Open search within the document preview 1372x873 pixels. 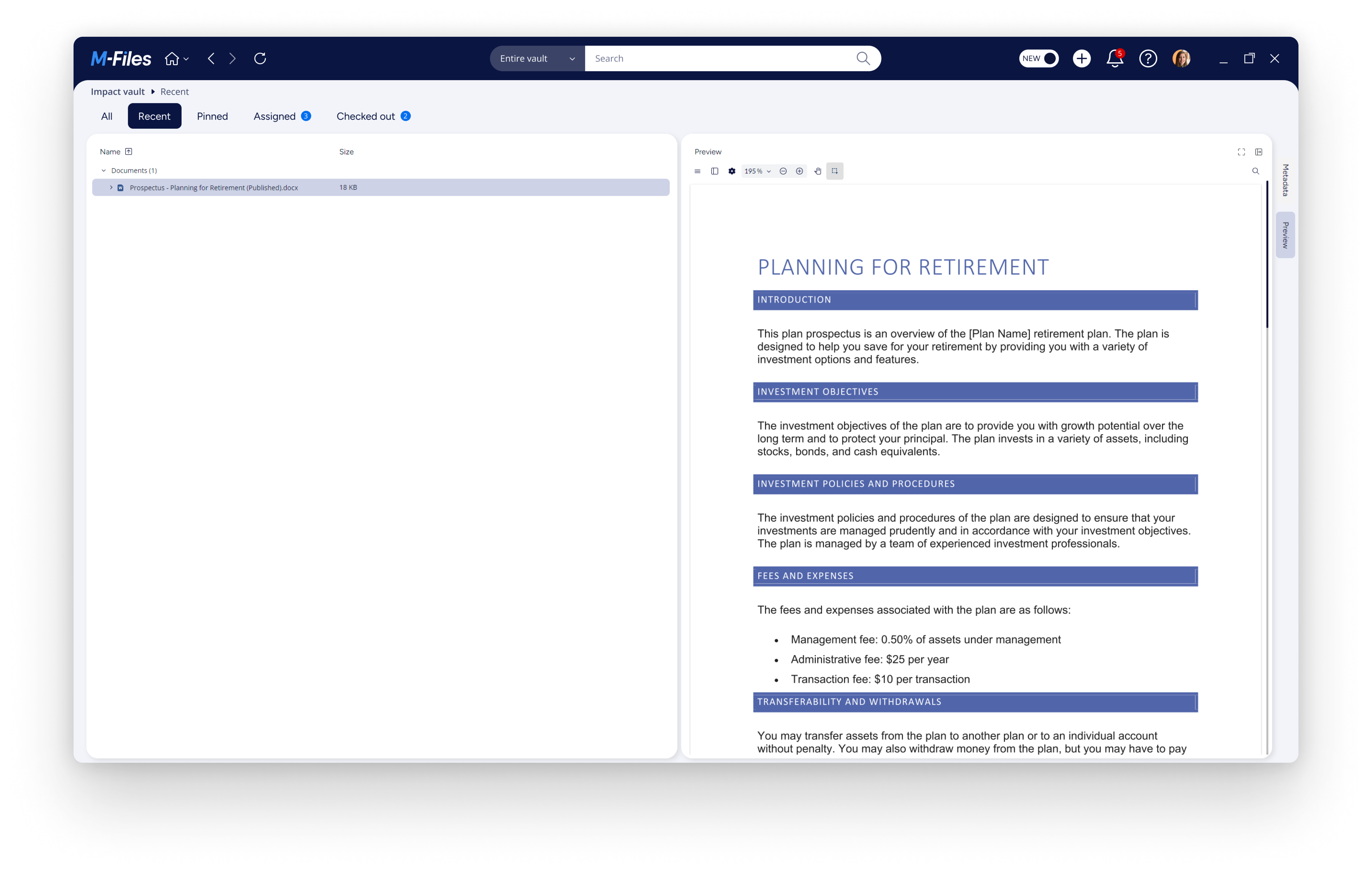point(1255,171)
